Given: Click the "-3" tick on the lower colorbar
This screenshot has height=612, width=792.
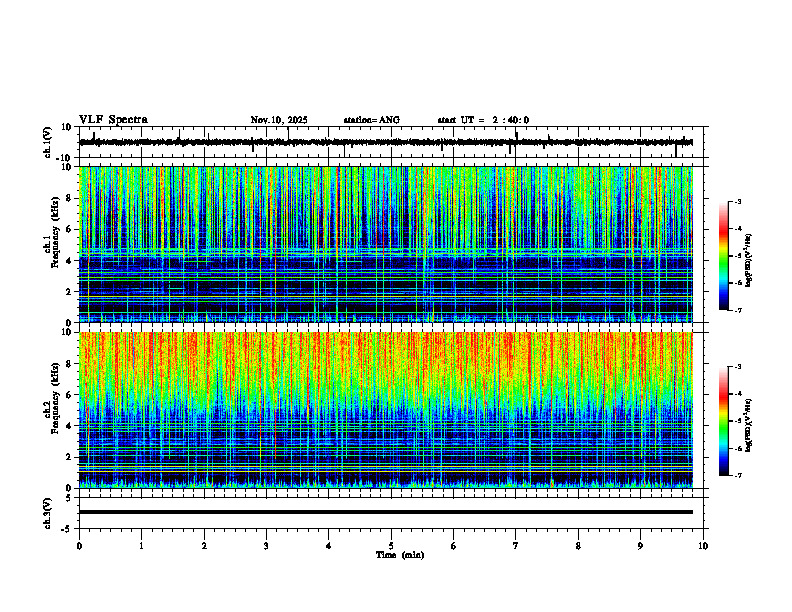Looking at the screenshot, I should [737, 367].
